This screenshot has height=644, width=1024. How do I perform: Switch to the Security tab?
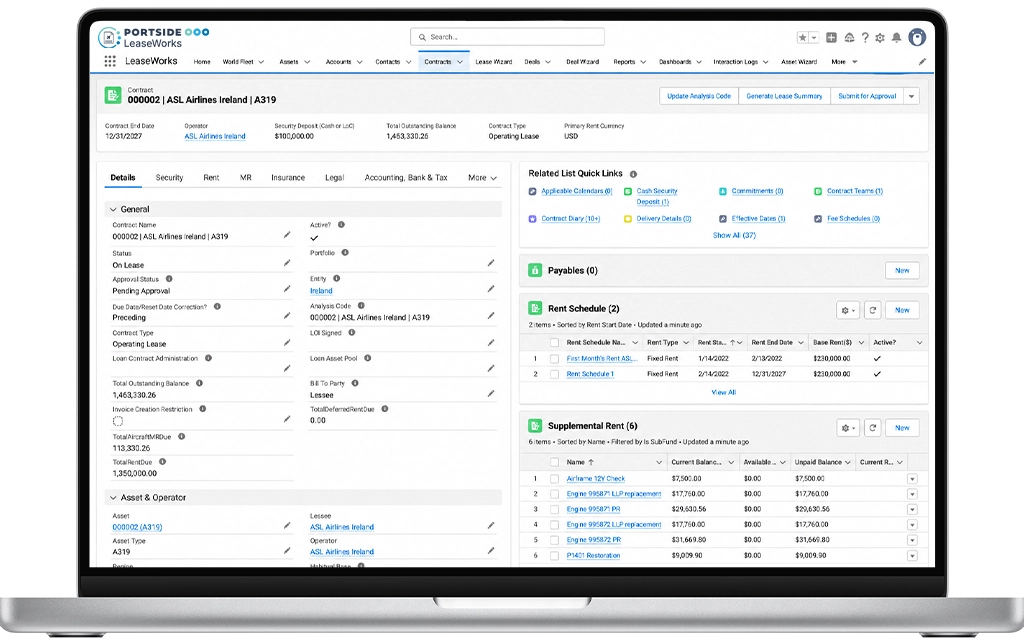coord(169,178)
